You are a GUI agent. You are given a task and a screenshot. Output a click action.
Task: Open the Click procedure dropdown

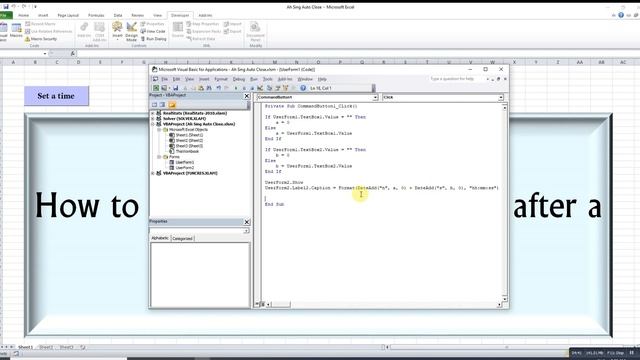pyautogui.click(x=500, y=98)
